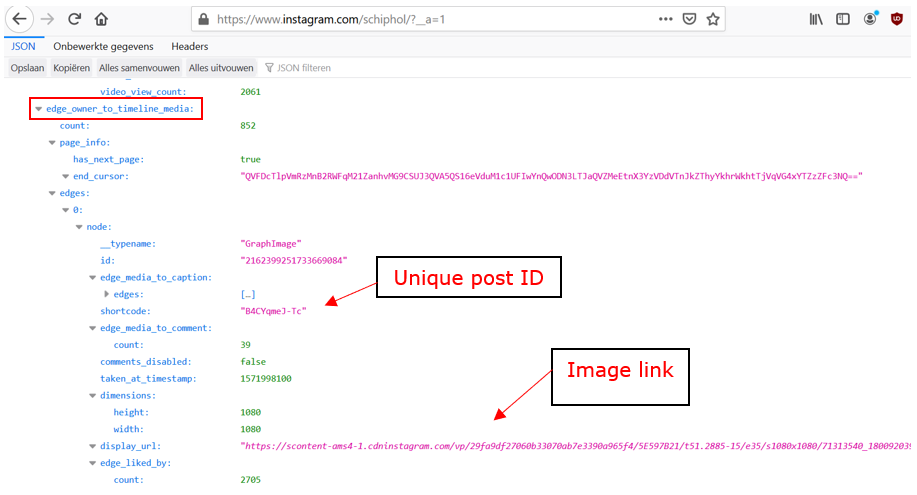
Task: Select has_next_page value true
Action: coord(250,159)
